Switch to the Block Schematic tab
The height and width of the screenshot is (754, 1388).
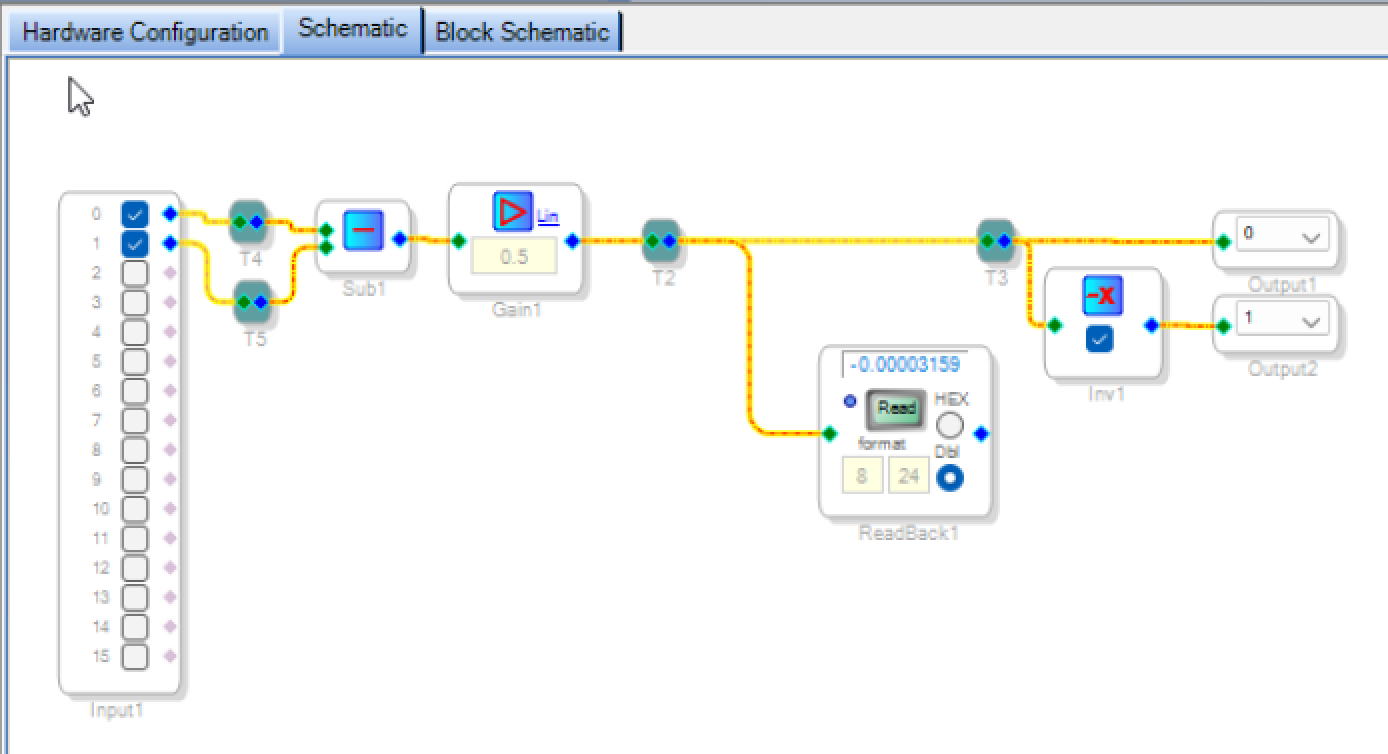point(522,32)
